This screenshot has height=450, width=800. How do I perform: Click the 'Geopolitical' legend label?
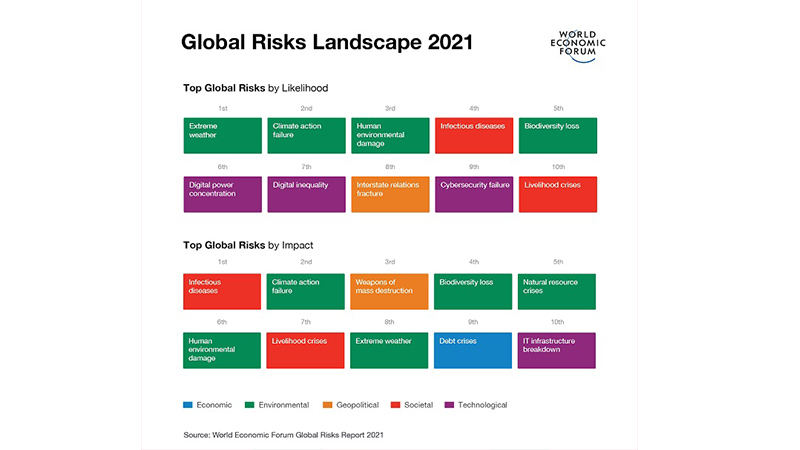click(358, 405)
